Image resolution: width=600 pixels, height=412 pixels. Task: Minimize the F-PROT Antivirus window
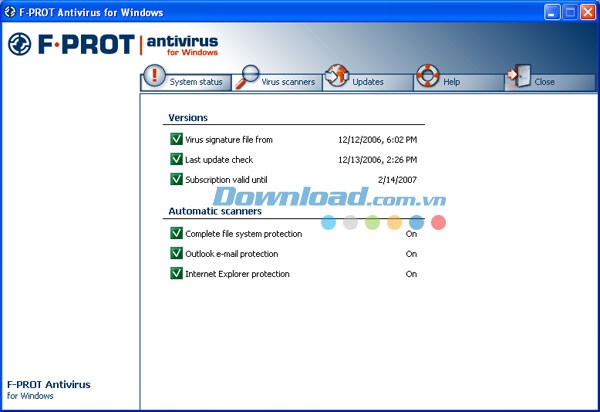pyautogui.click(x=551, y=12)
